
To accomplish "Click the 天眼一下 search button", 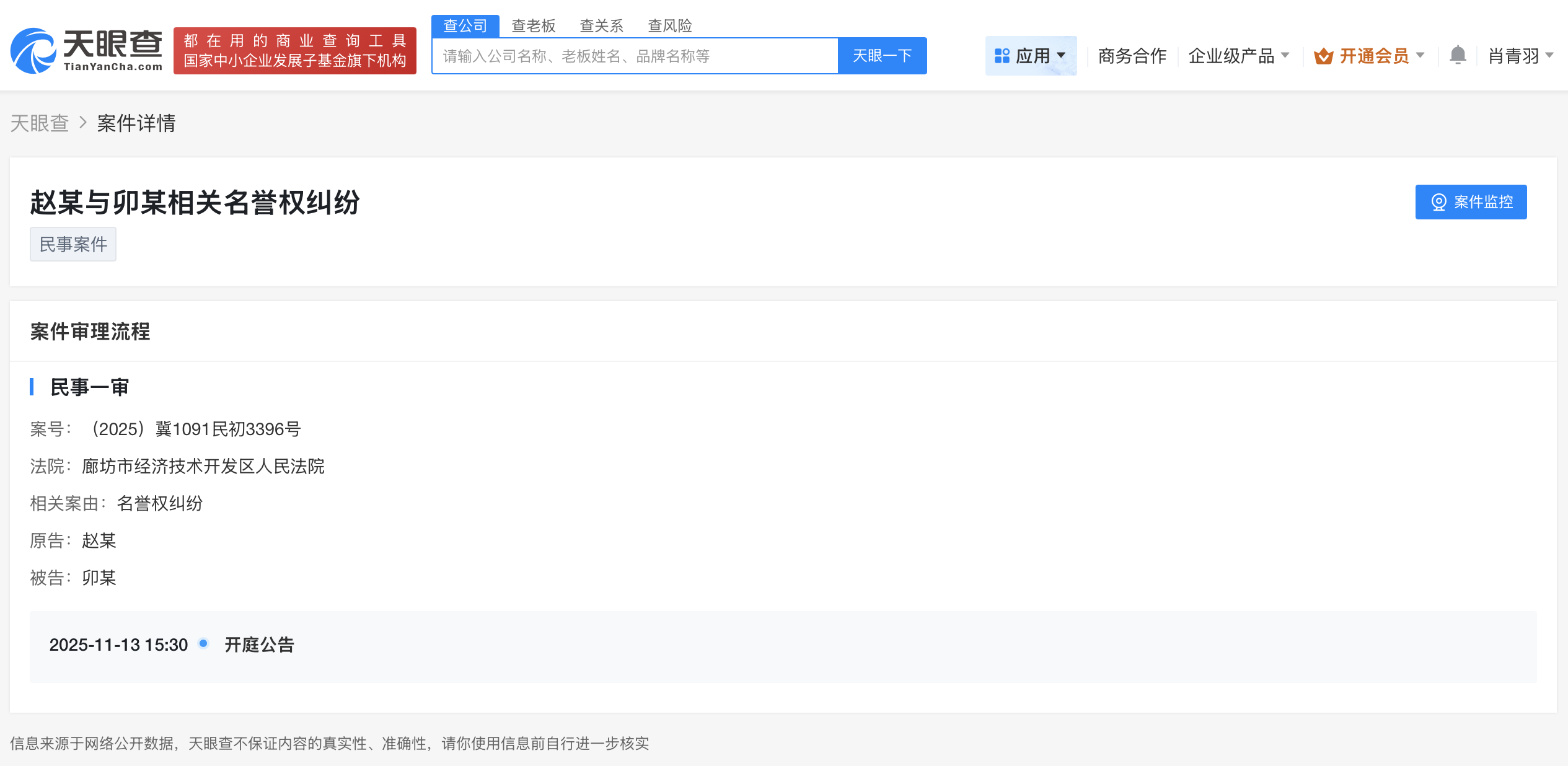I will click(883, 55).
